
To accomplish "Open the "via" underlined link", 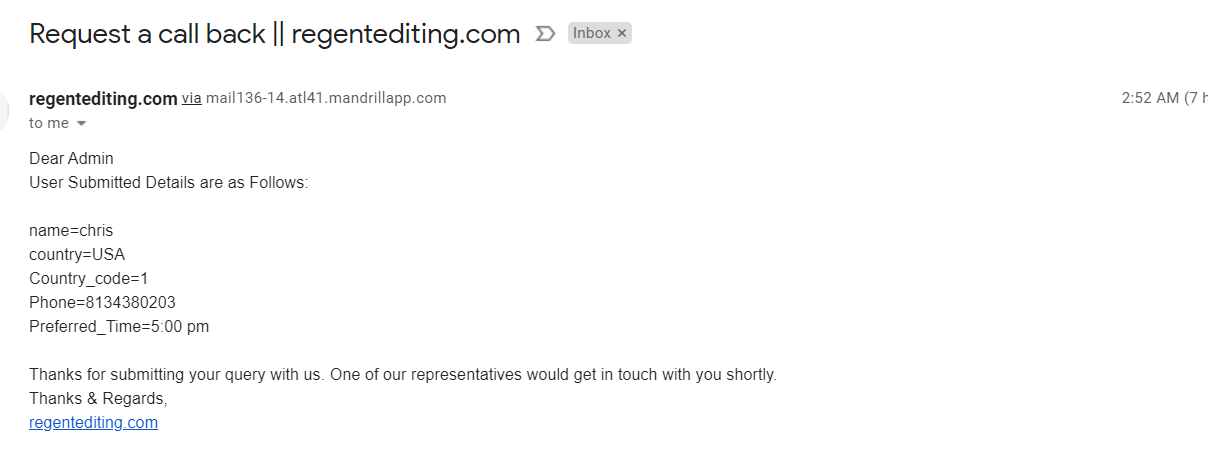I will [x=191, y=98].
